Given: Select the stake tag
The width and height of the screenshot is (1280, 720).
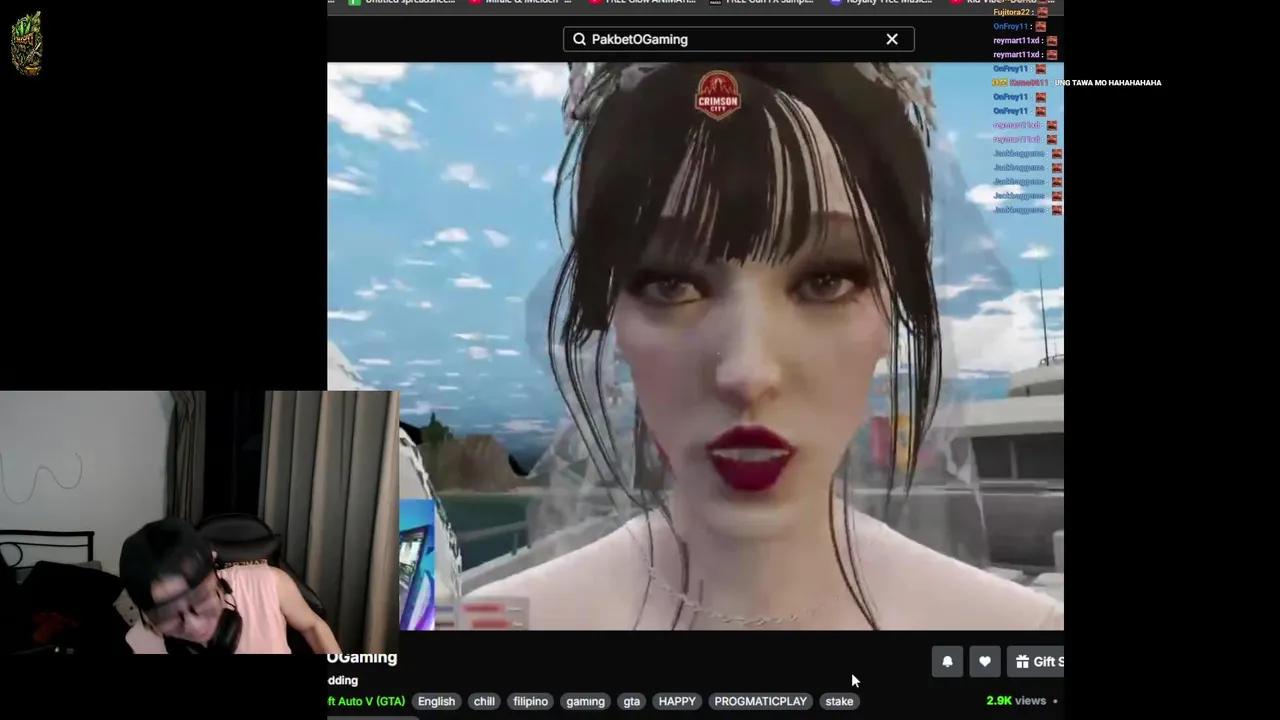Looking at the screenshot, I should (839, 701).
